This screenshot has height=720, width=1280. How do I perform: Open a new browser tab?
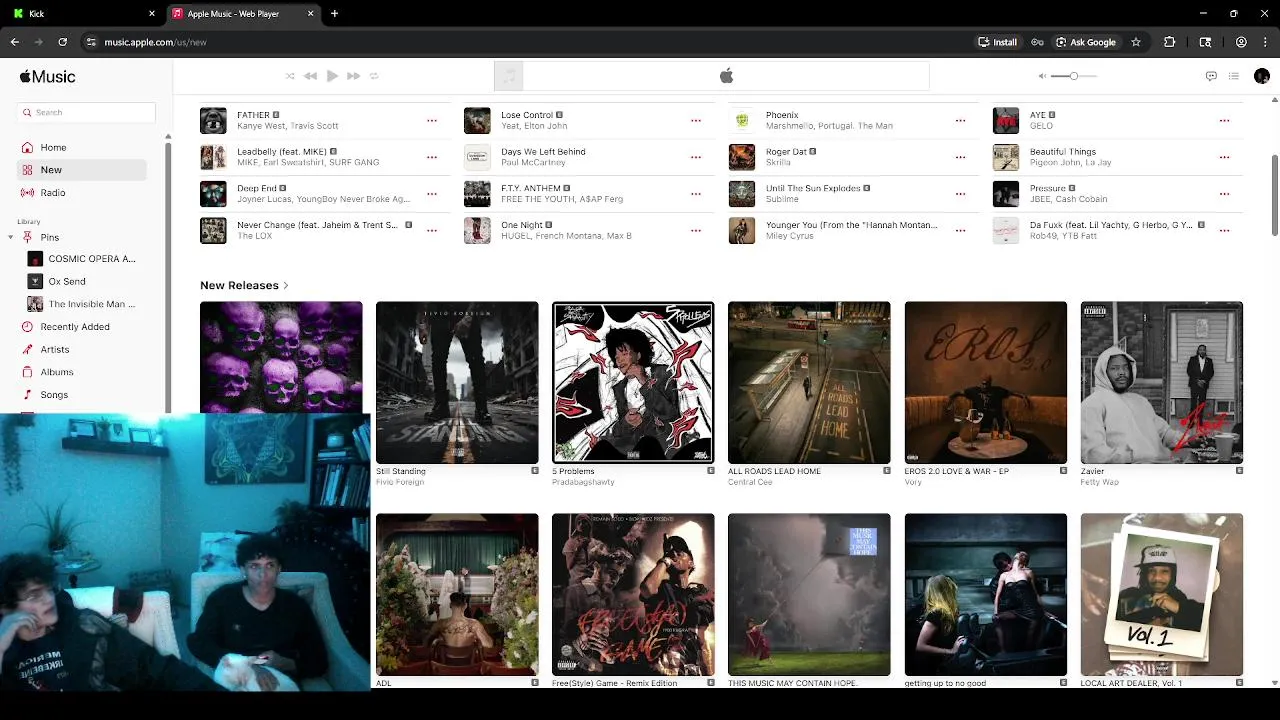coord(334,14)
